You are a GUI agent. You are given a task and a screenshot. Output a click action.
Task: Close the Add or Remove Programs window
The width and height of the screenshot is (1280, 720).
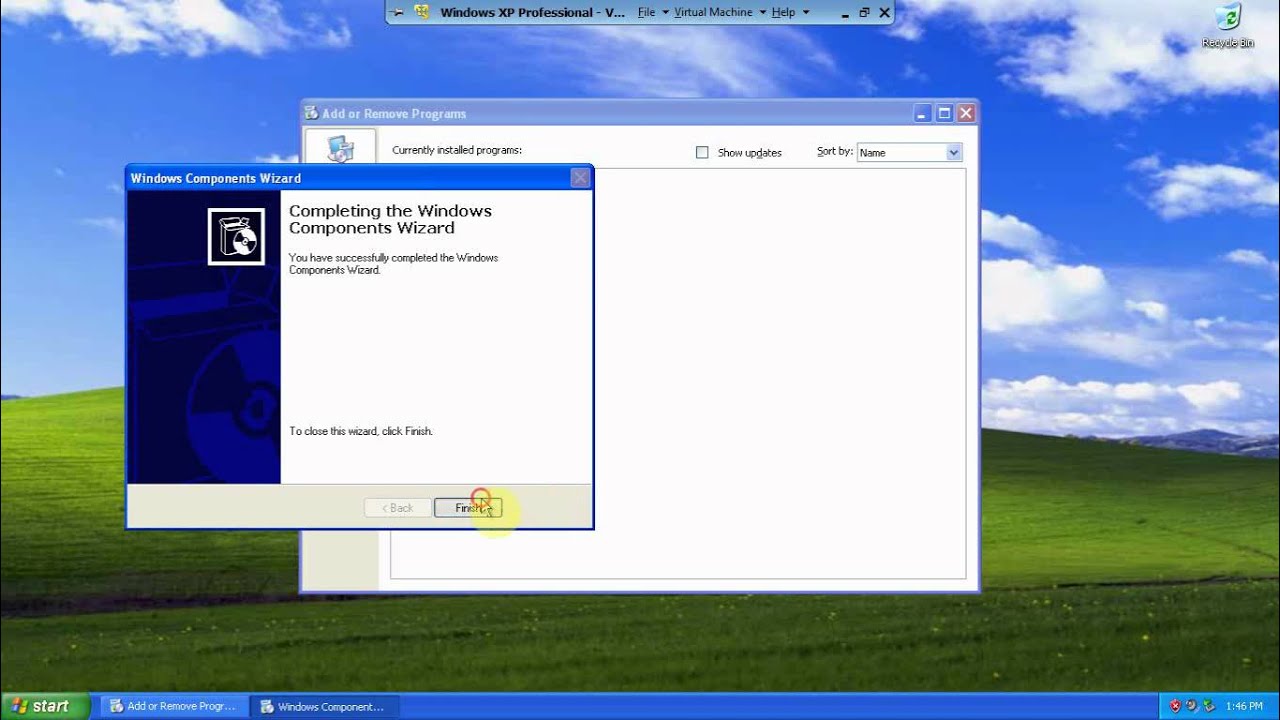click(x=966, y=113)
